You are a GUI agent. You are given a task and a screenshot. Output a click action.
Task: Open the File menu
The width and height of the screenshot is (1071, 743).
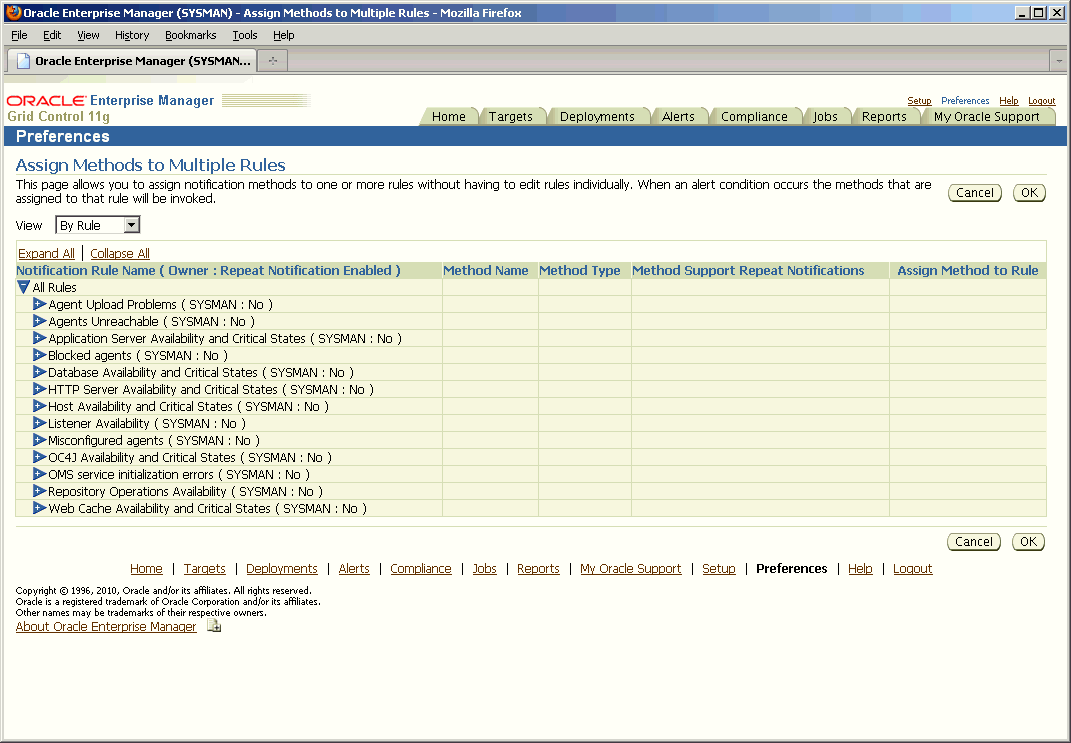coord(19,35)
